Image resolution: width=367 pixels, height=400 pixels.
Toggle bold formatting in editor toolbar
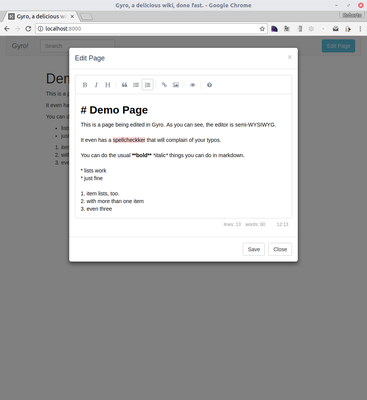point(85,85)
